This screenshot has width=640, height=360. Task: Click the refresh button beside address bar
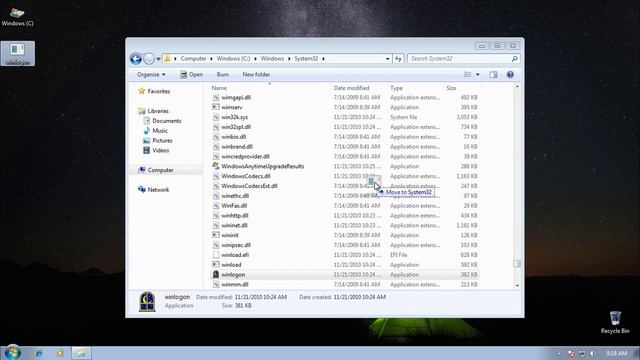tap(398, 59)
